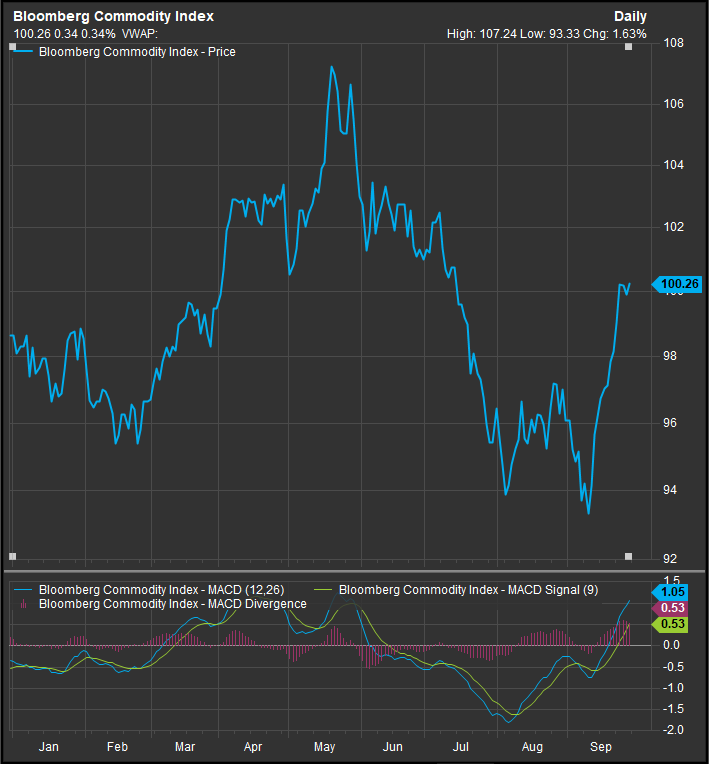Image resolution: width=709 pixels, height=764 pixels.
Task: Click the 0.0 MACD axis label
Action: (671, 645)
